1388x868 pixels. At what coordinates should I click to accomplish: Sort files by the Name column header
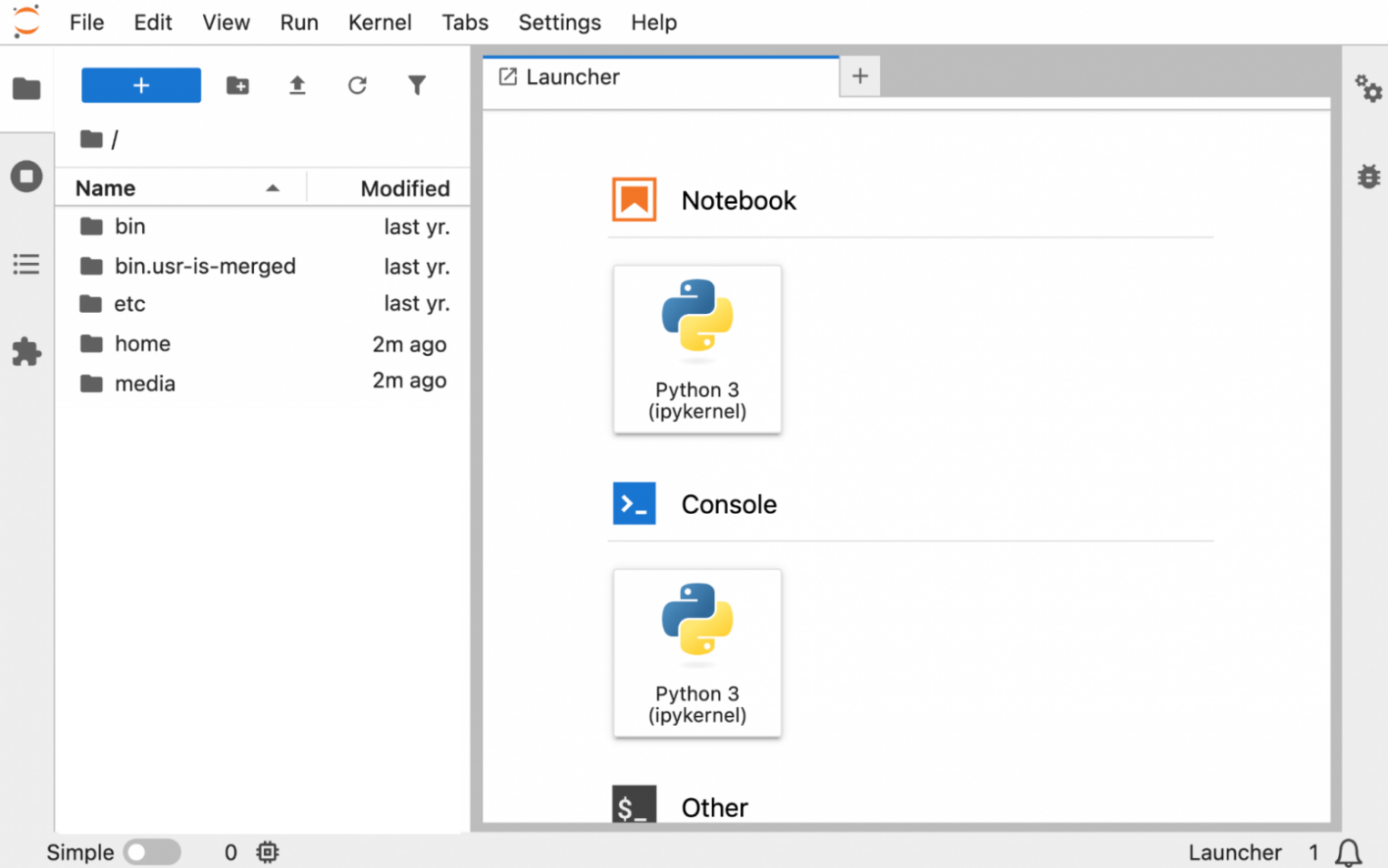tap(106, 188)
